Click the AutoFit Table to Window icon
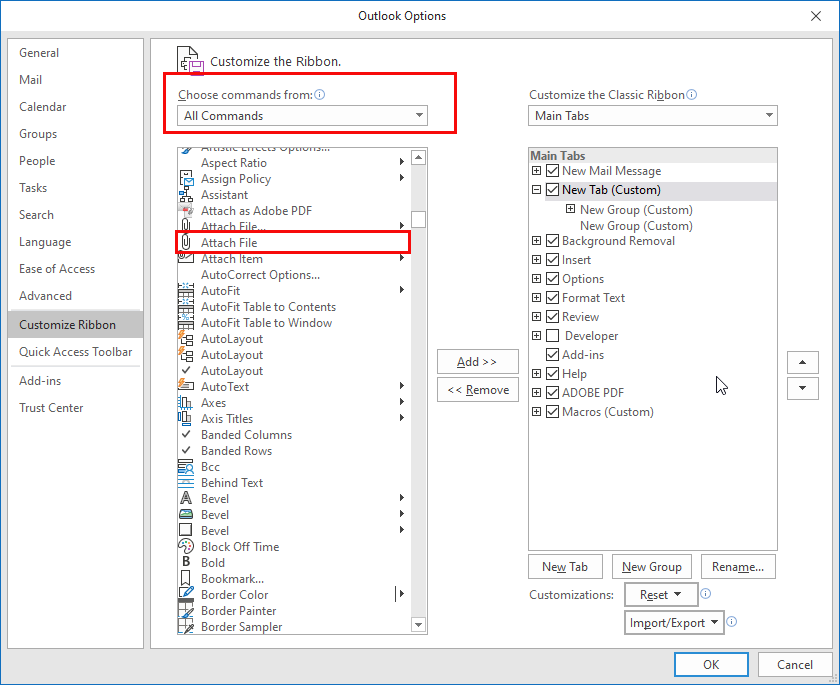Screen dimensions: 840x685 point(186,323)
